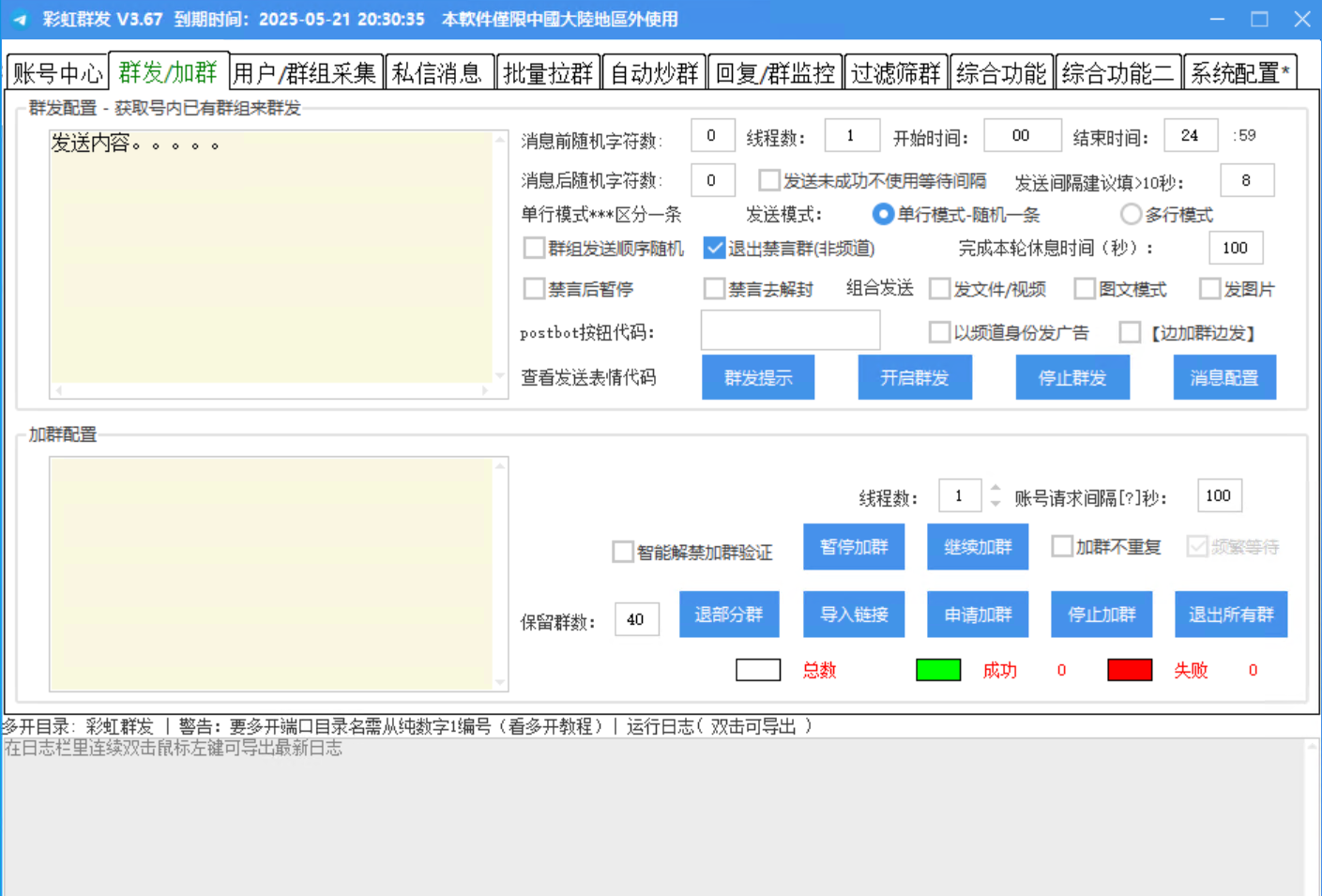Go to 批量拉群 tab
Screen dimensions: 1322x896
548,73
